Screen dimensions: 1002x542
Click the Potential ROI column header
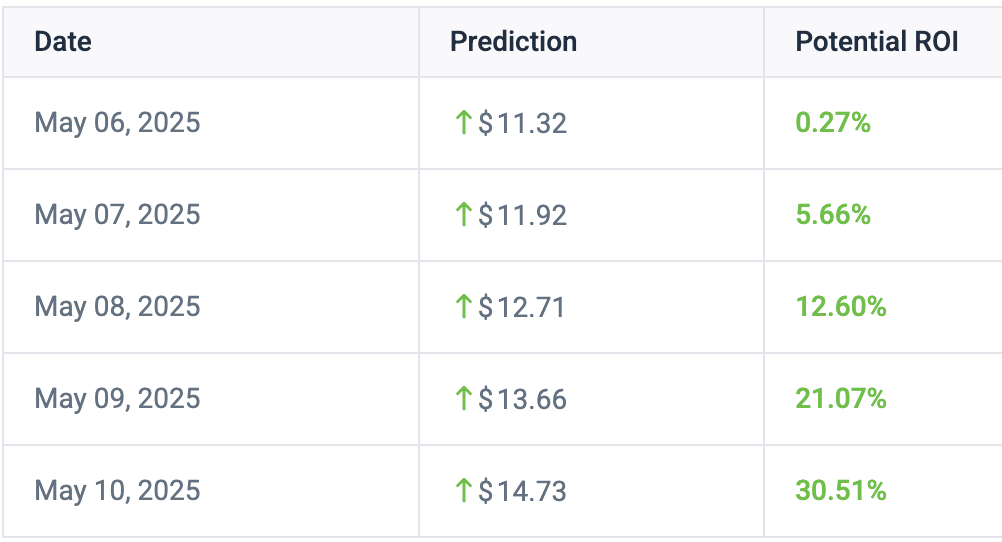click(876, 42)
